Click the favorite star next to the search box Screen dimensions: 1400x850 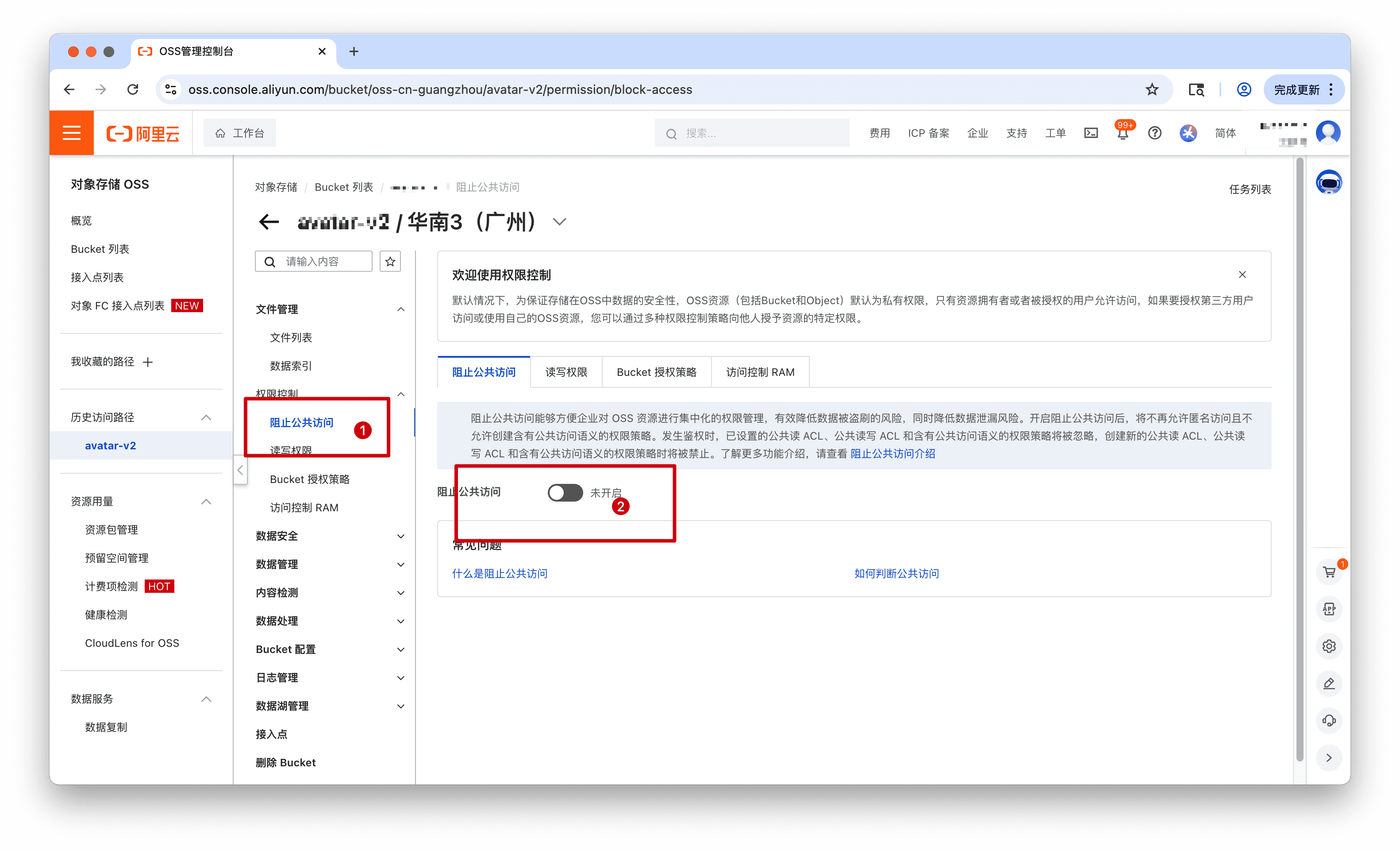(390, 262)
